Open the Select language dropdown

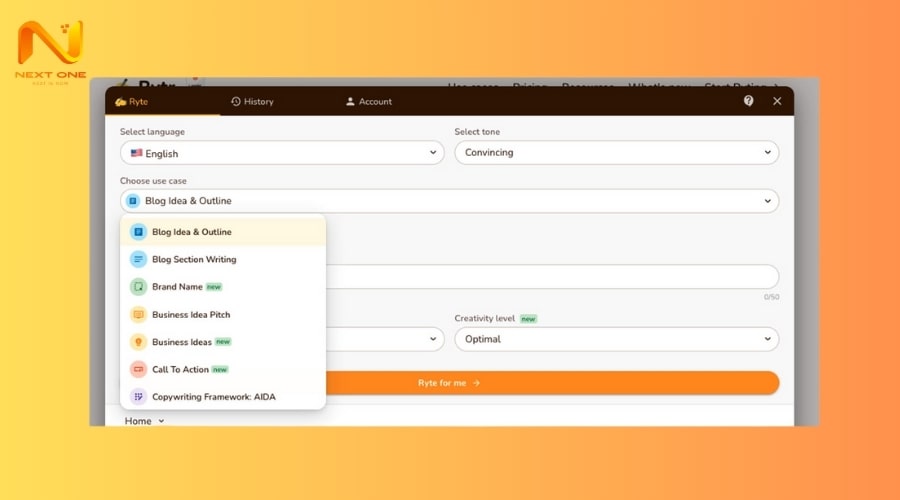[282, 153]
